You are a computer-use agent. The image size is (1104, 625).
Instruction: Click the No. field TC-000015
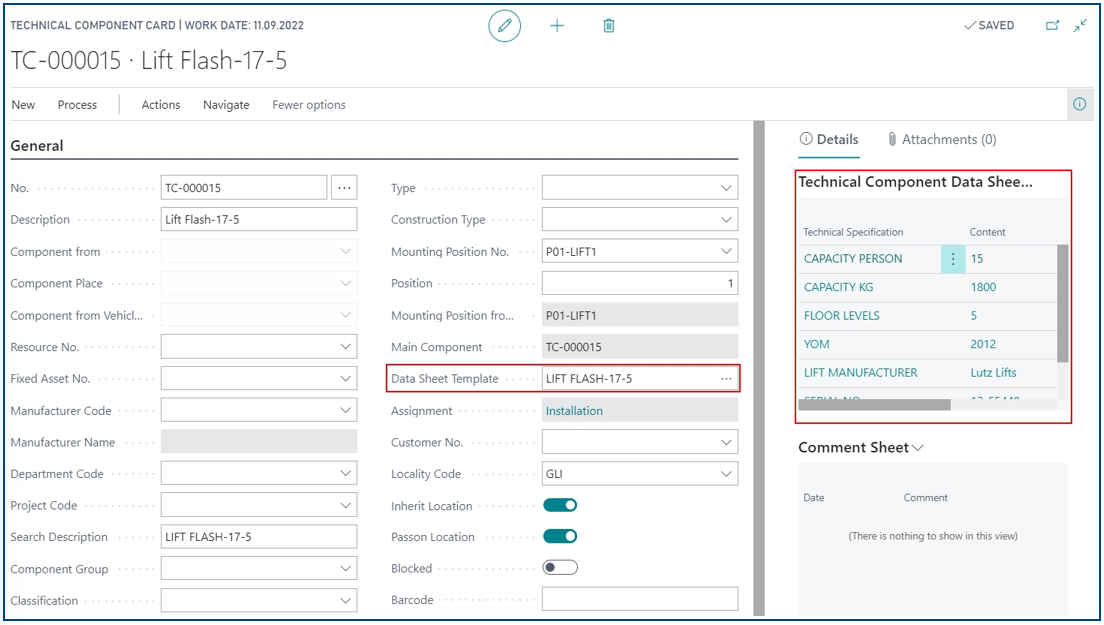(244, 188)
